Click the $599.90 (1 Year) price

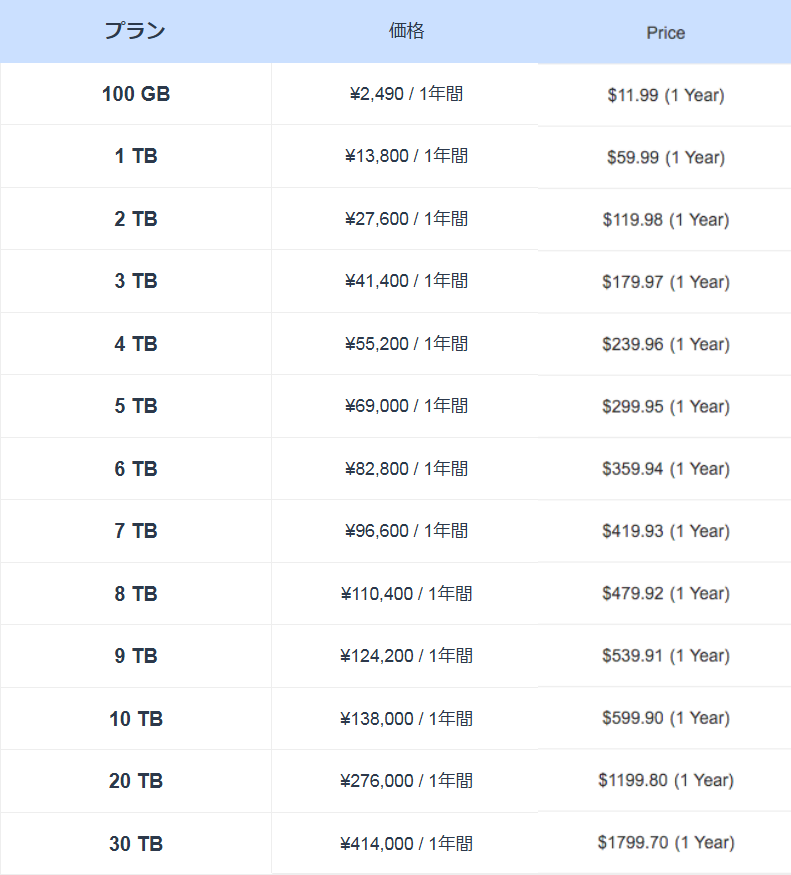[x=666, y=718]
